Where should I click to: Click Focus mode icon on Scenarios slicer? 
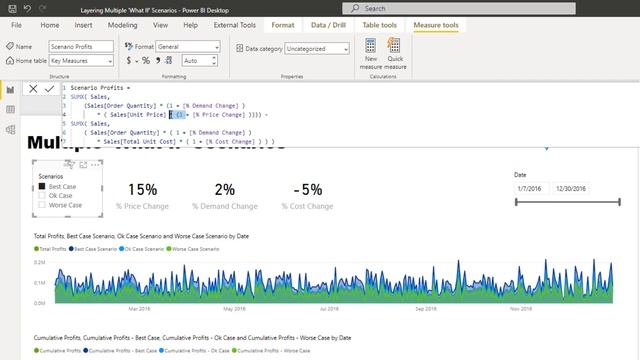(x=83, y=164)
